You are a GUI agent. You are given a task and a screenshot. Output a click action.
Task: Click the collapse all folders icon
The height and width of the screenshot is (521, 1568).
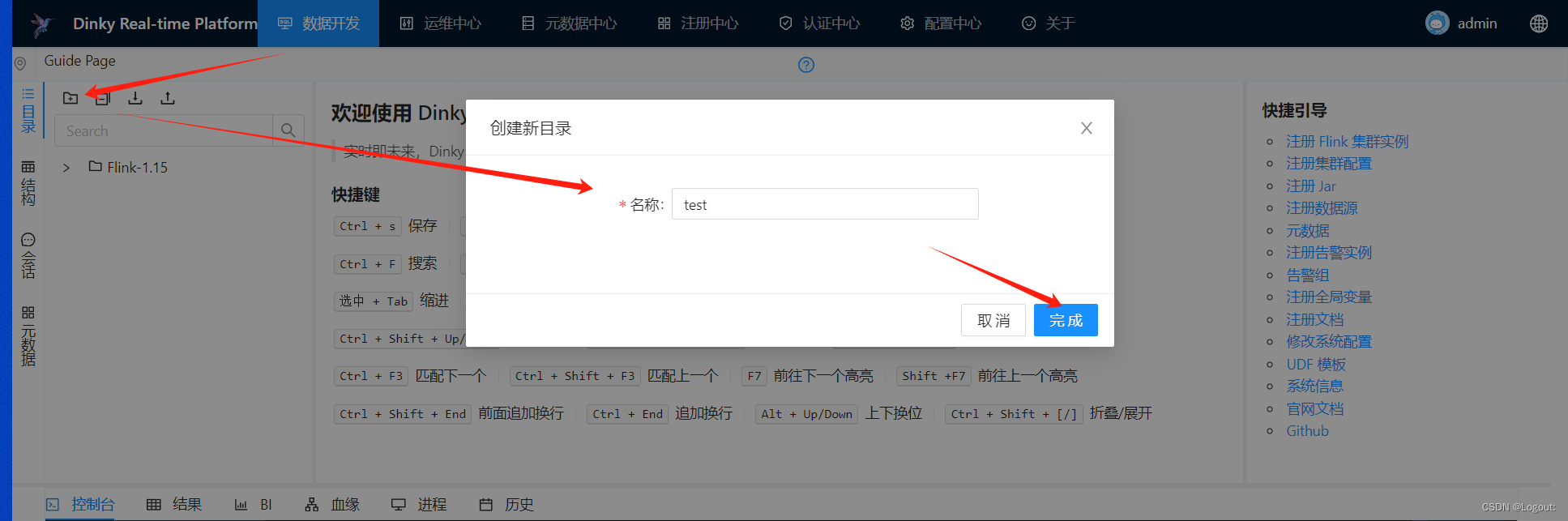(103, 98)
